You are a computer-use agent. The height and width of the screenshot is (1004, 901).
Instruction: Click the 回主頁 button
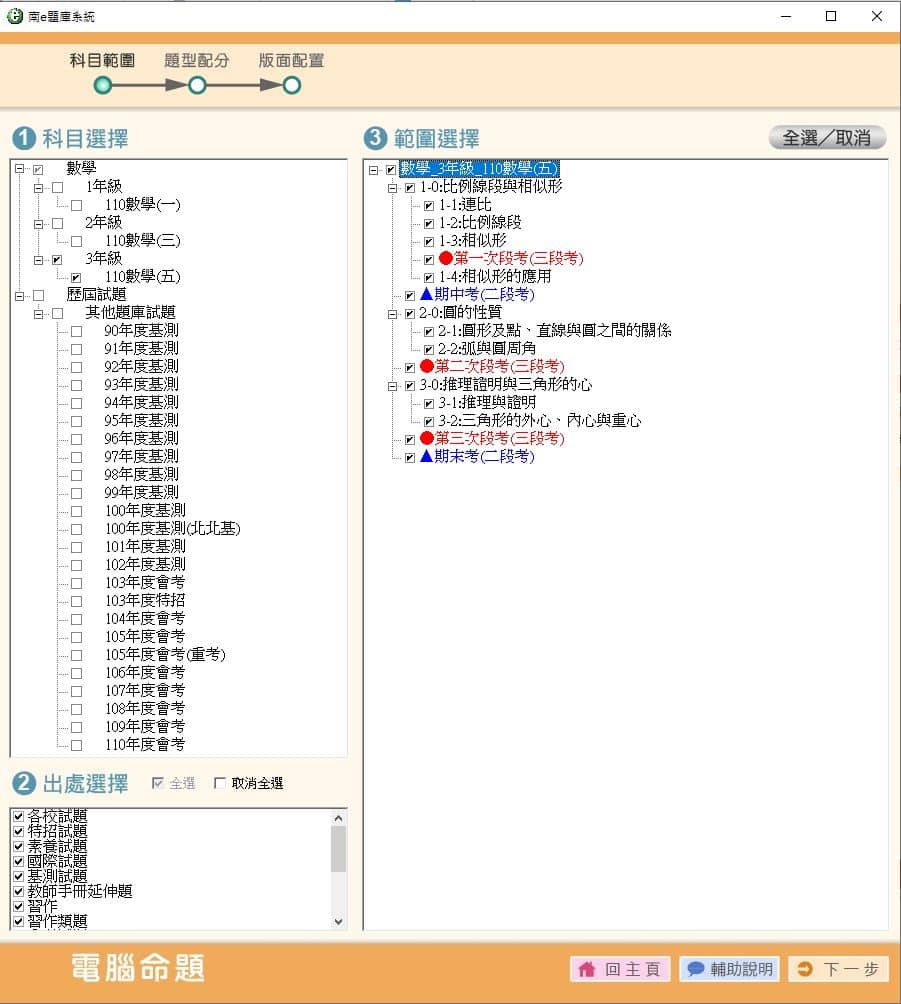pos(620,969)
